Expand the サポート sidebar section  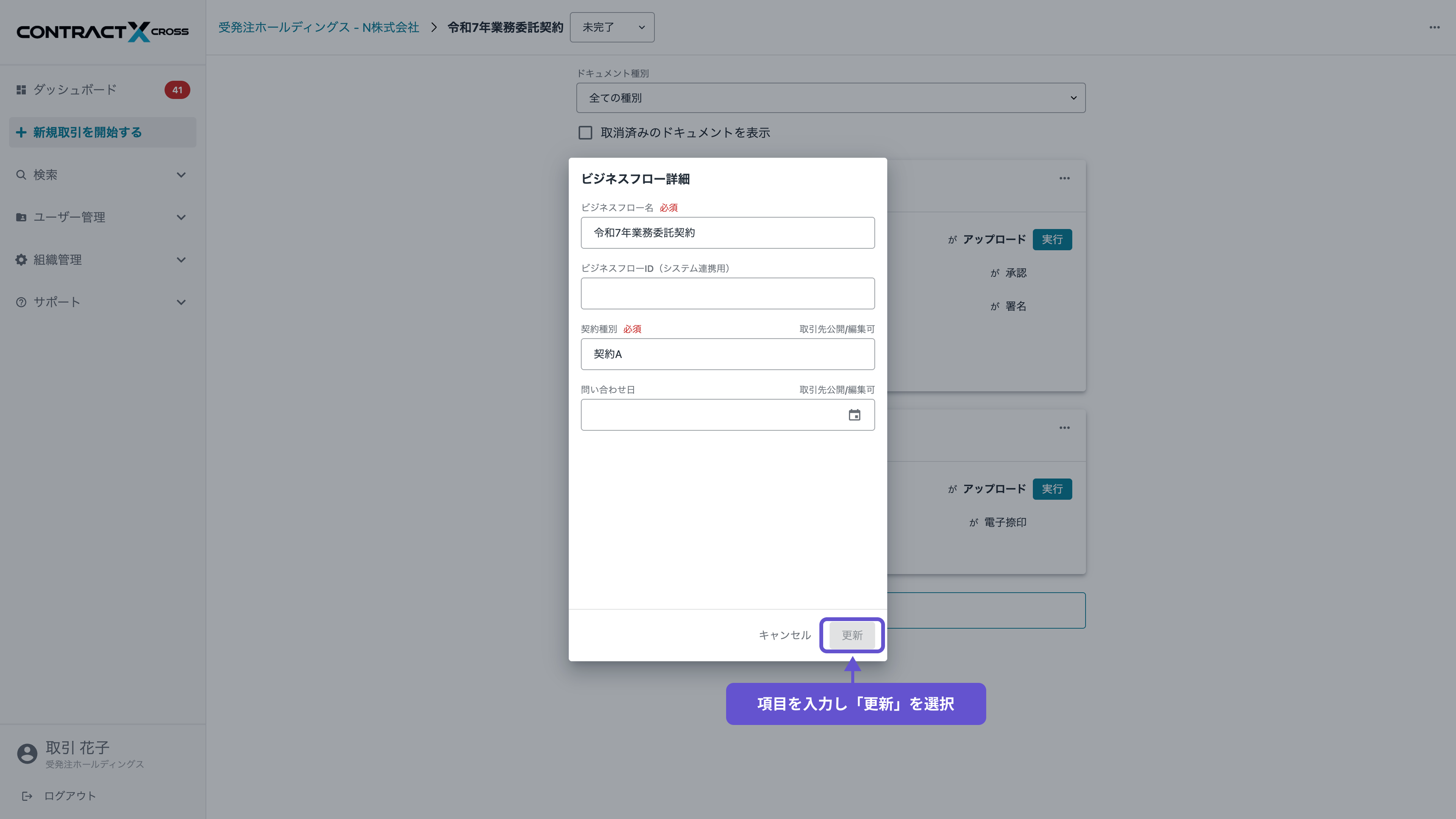tap(181, 302)
